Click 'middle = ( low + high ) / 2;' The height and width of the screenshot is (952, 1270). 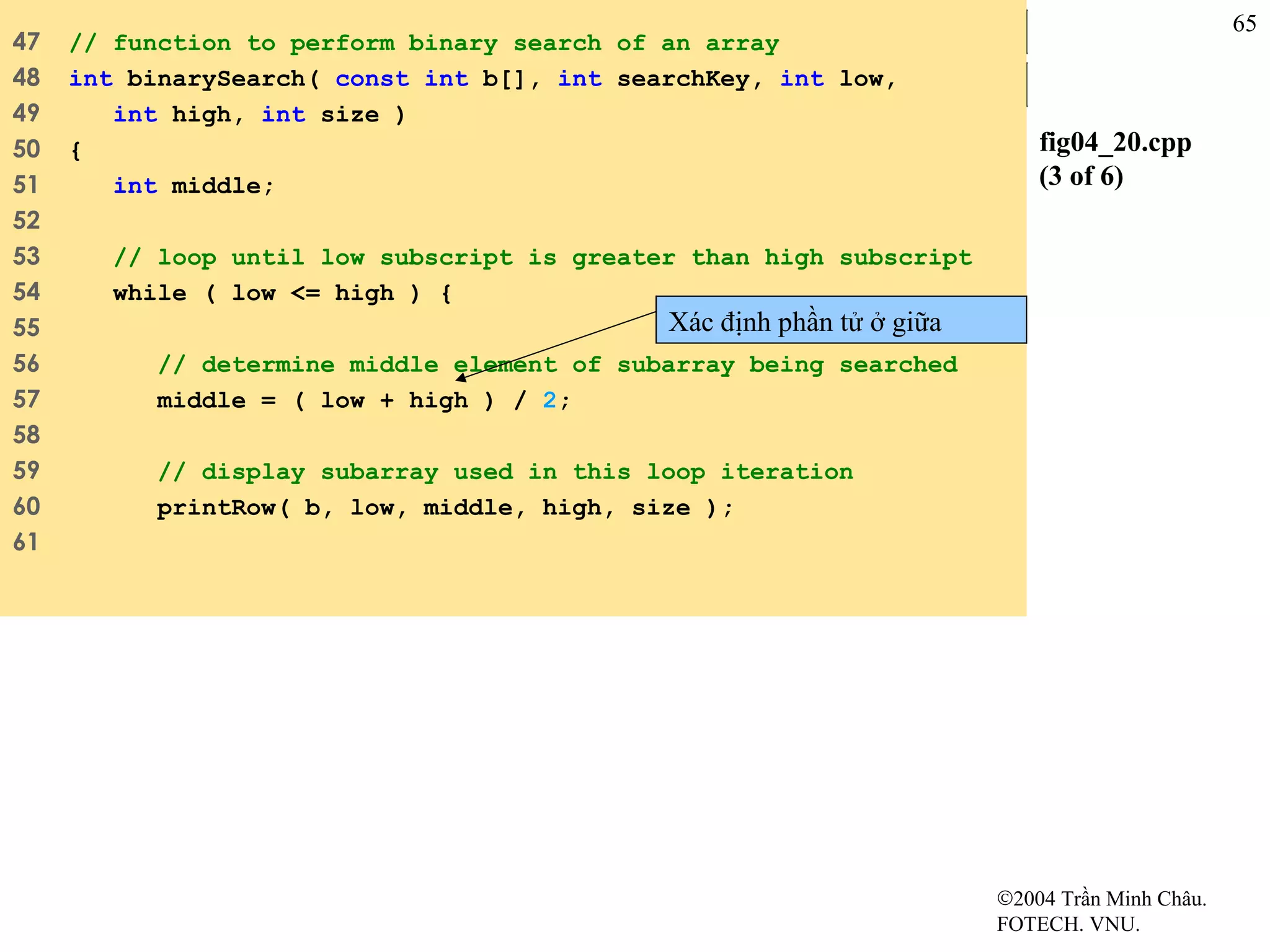tap(363, 400)
